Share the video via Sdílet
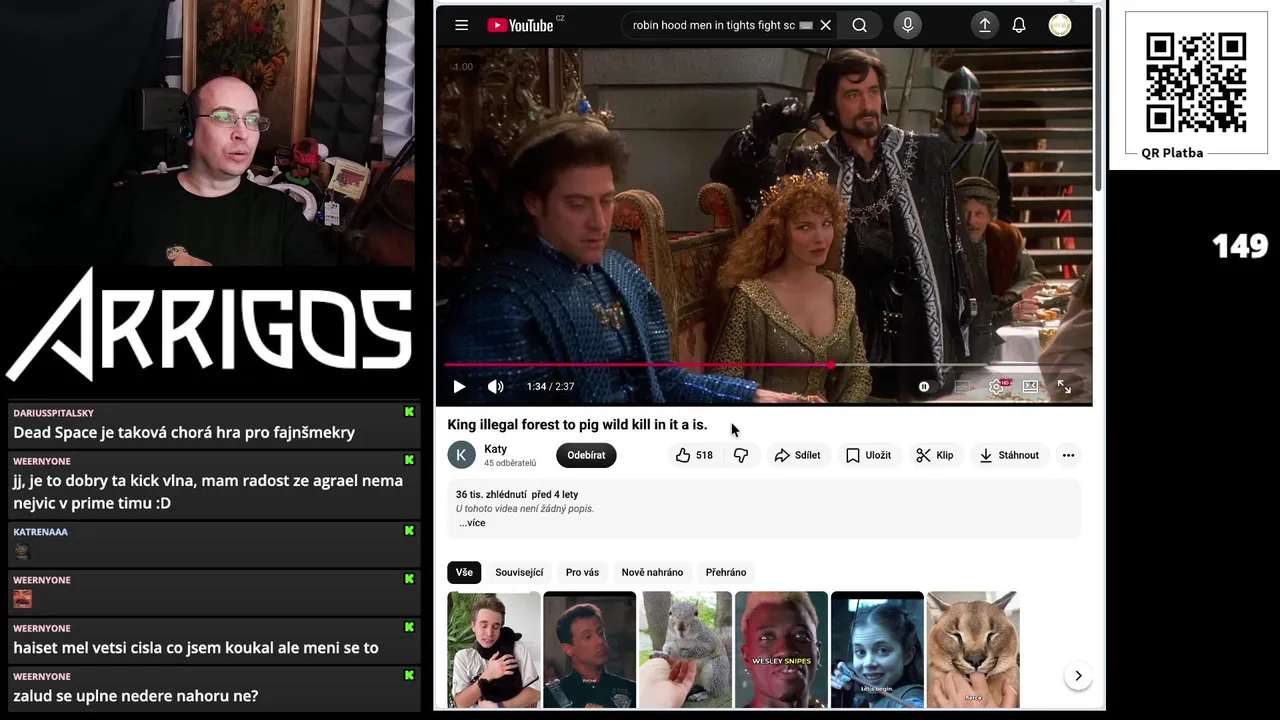 (797, 455)
